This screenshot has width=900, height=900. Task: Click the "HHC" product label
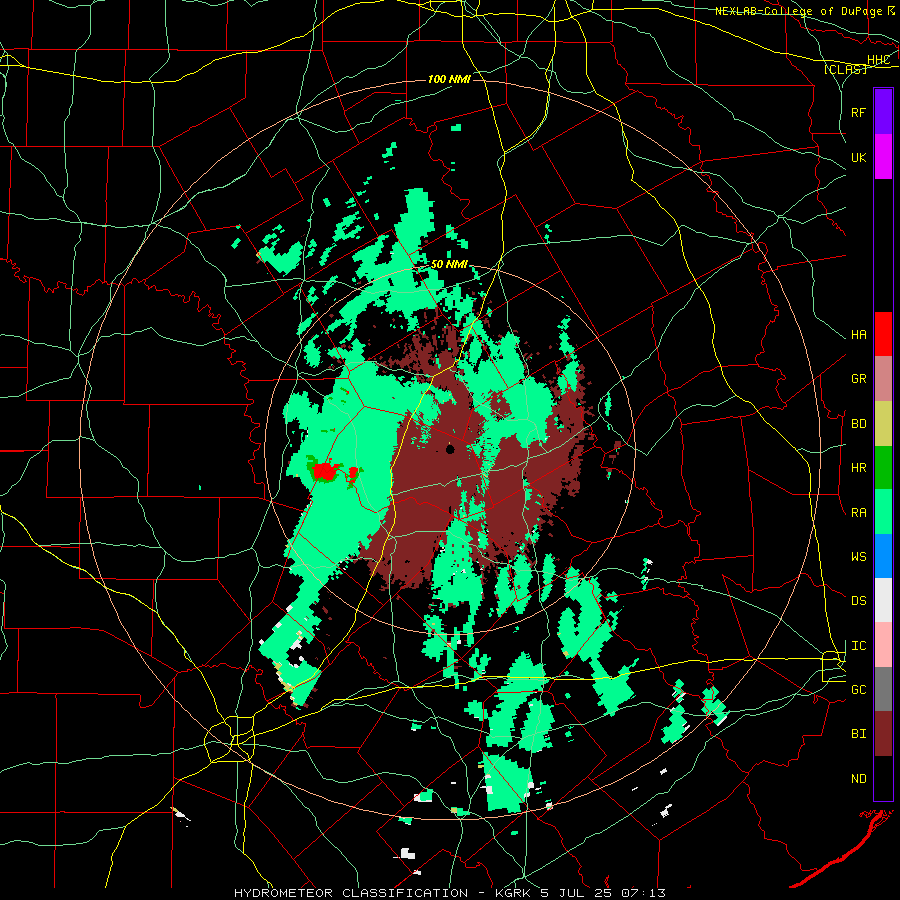(x=878, y=60)
